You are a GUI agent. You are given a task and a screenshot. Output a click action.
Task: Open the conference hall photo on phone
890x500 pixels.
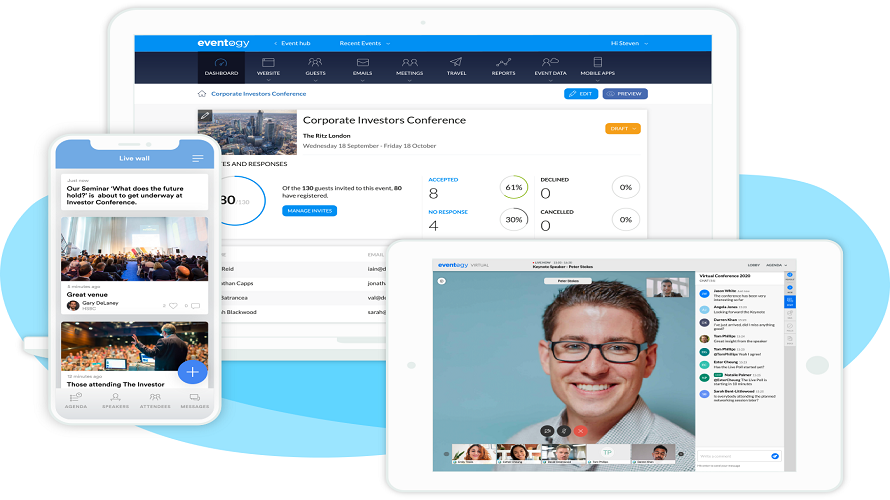tap(135, 249)
